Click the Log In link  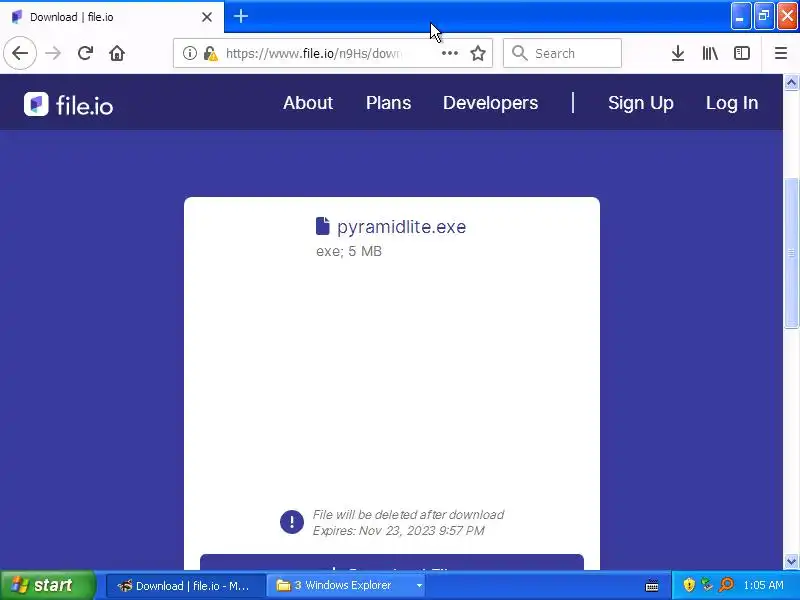(732, 103)
